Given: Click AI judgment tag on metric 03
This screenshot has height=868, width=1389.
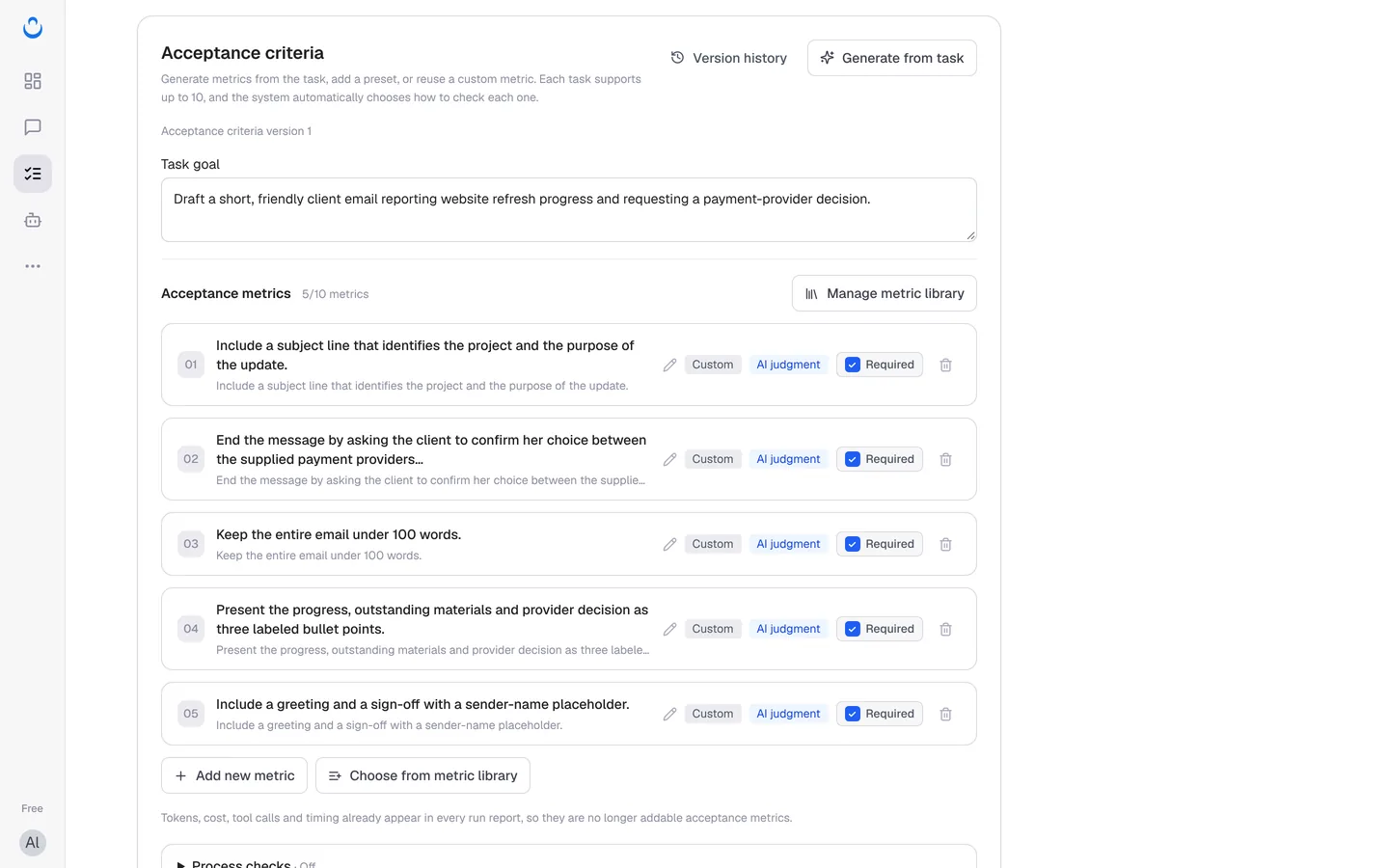Looking at the screenshot, I should tap(788, 544).
